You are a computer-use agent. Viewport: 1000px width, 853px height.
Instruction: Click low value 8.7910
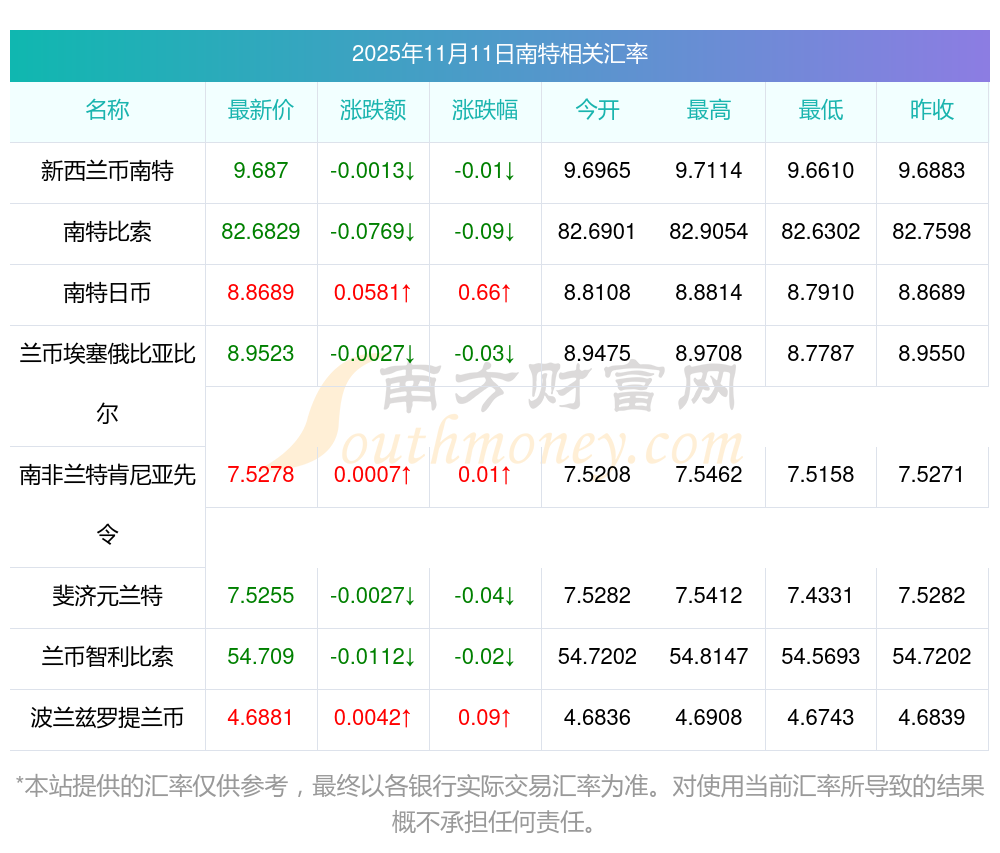821,293
